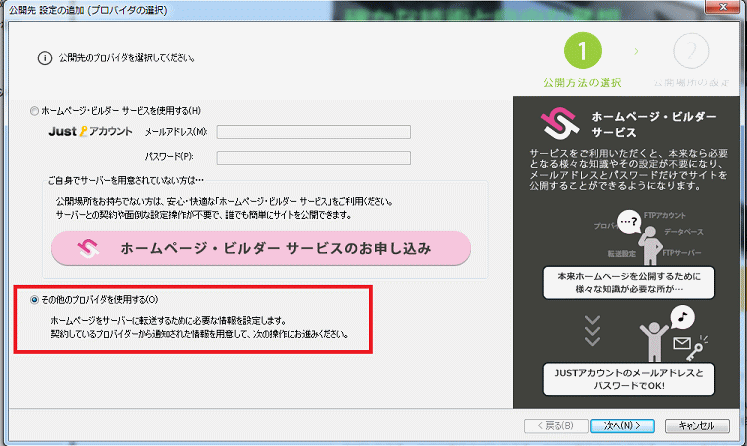Screen dimensions: 747x446
Task: Click the envelope icon in the right illustration
Action: [682, 346]
